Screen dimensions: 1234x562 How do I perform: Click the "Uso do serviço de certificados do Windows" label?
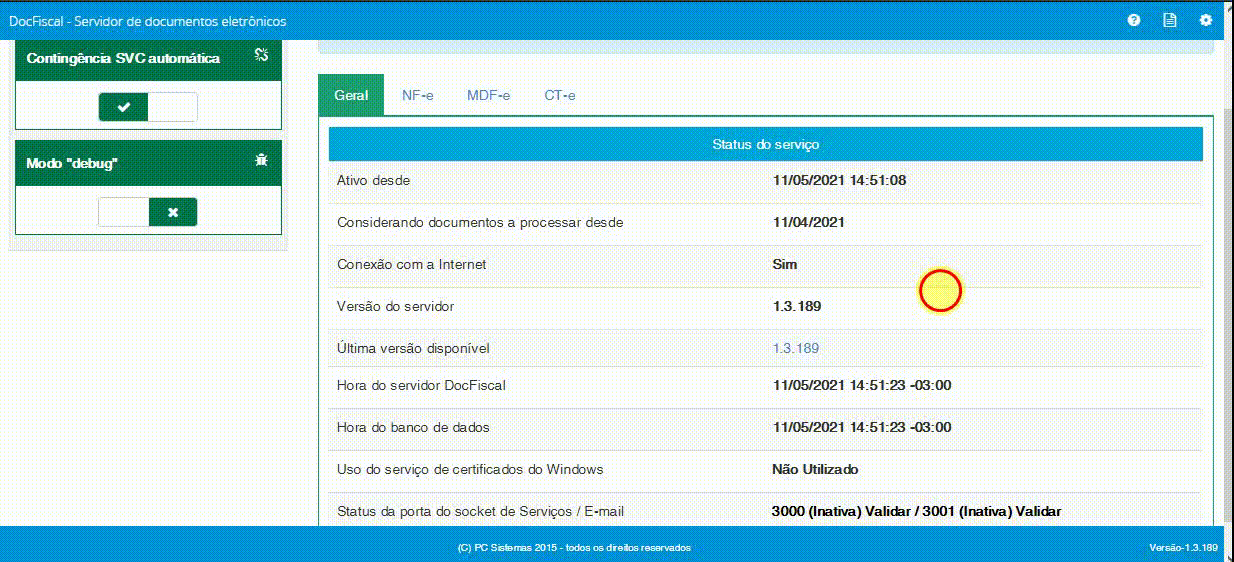coord(470,469)
